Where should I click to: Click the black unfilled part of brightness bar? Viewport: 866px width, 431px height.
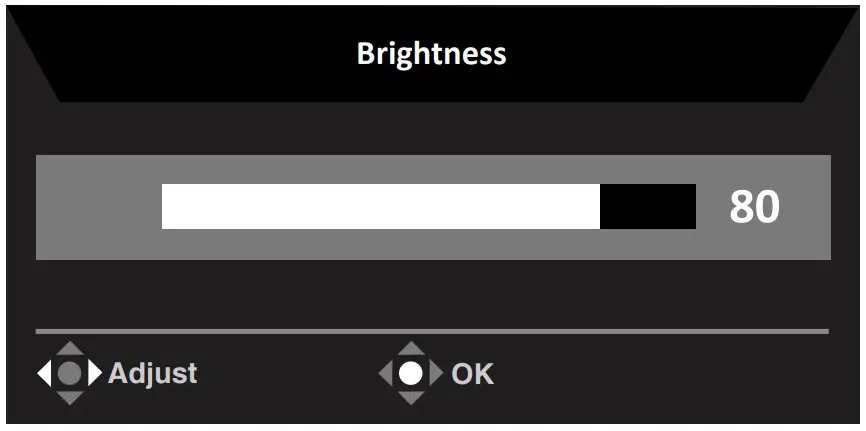pyautogui.click(x=647, y=206)
